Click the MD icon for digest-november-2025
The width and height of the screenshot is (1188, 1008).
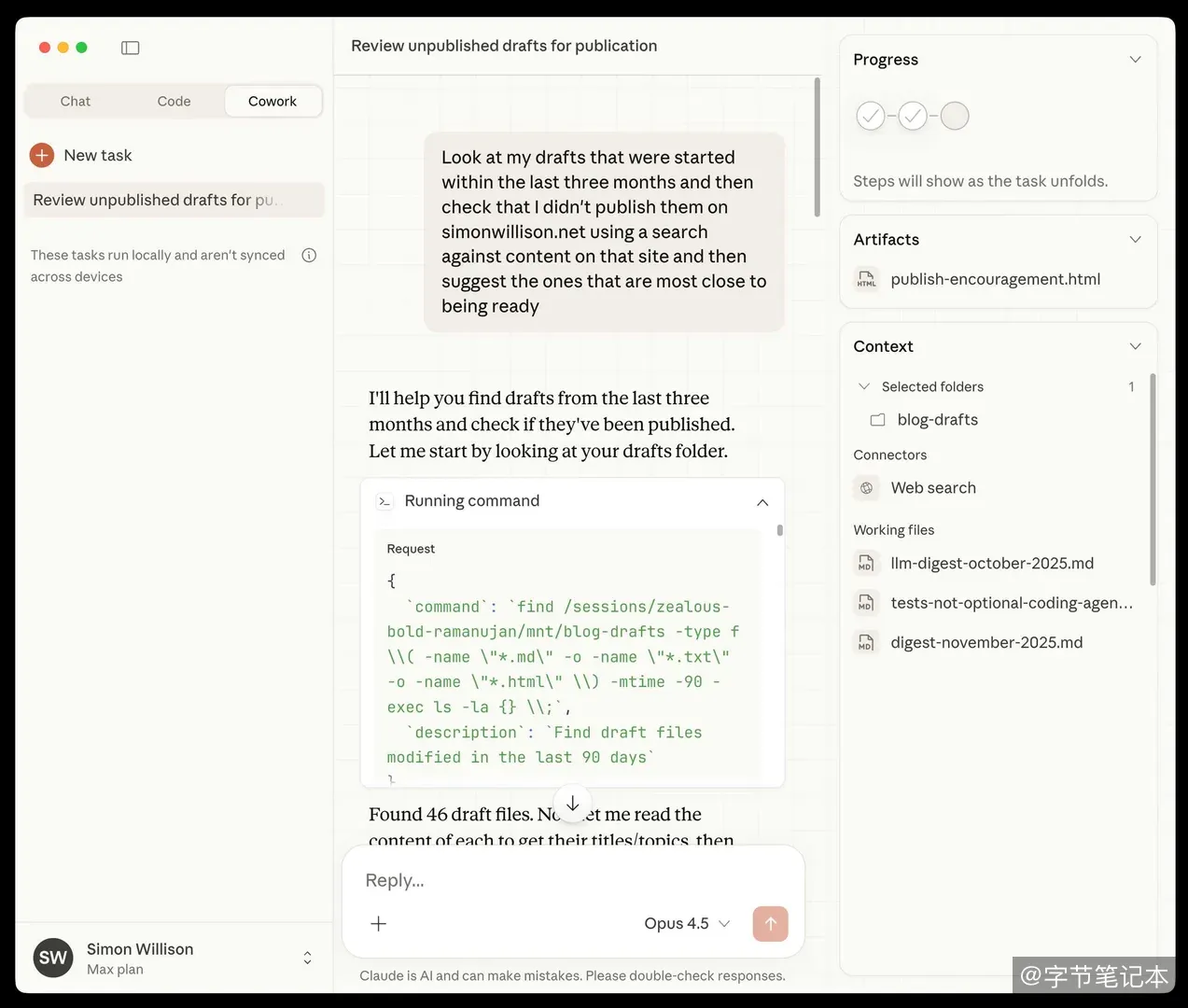click(x=866, y=643)
